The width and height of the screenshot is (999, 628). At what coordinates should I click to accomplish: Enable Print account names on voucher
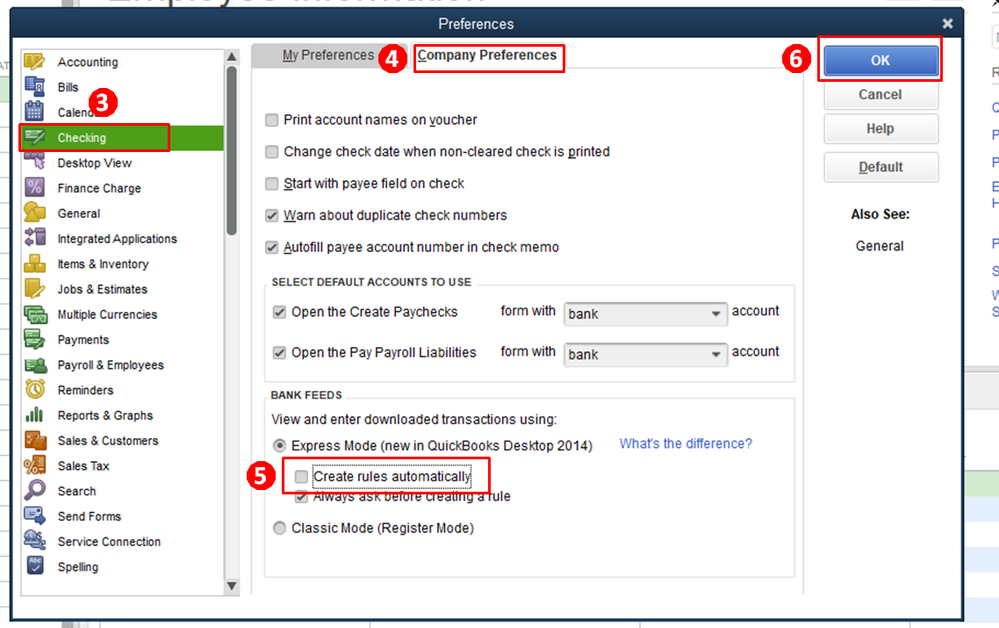click(272, 120)
